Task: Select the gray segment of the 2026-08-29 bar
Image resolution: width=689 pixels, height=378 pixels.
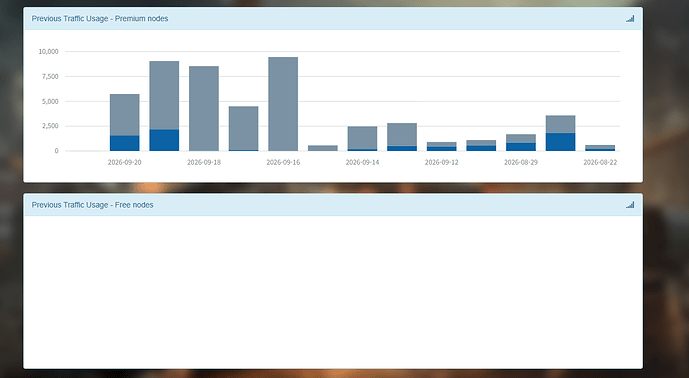Action: (x=521, y=139)
